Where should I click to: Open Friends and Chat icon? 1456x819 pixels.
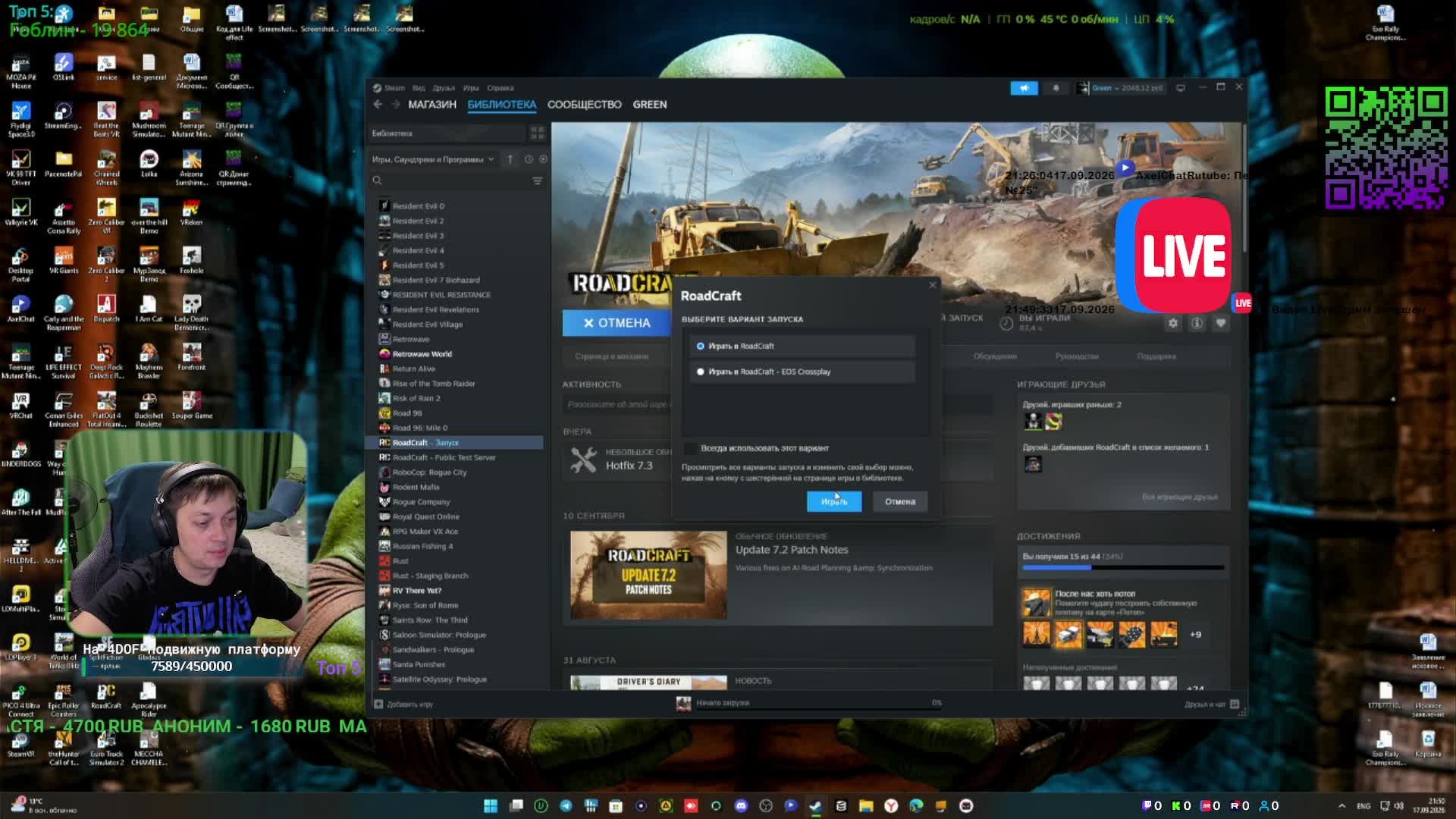(1235, 704)
